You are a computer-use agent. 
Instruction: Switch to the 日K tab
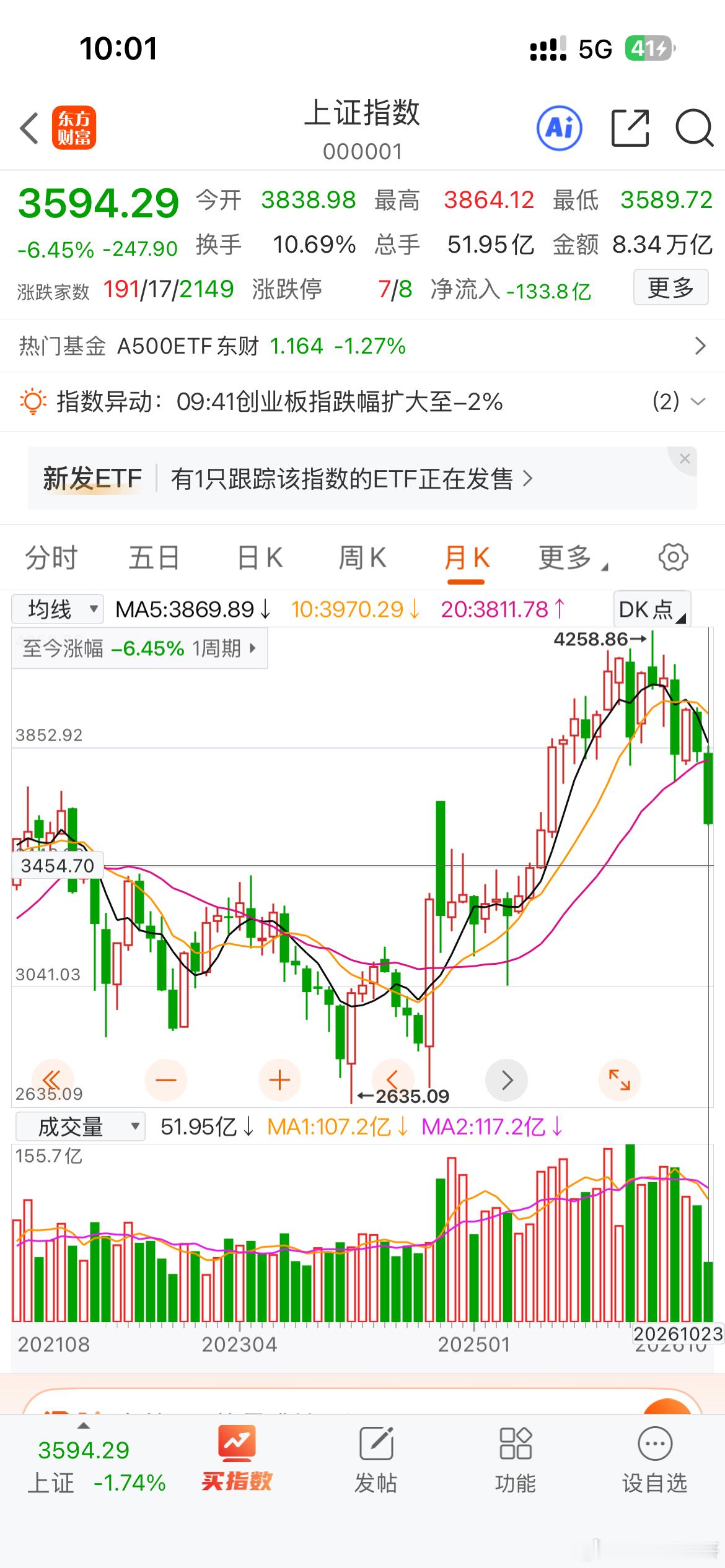(x=260, y=557)
